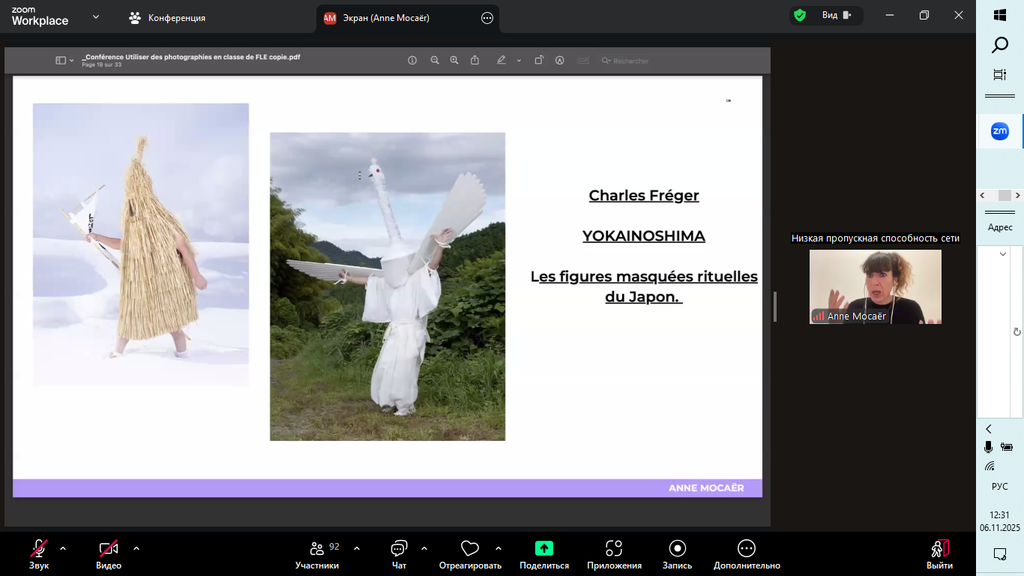Click the green encryption shield icon
Screen dimensions: 1024x576
tap(799, 15)
